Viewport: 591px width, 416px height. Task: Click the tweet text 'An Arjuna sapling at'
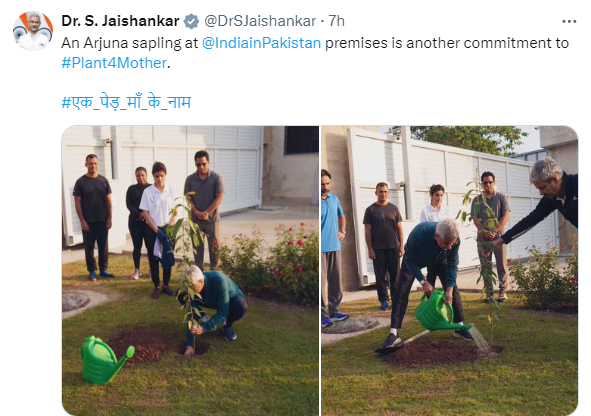point(130,43)
